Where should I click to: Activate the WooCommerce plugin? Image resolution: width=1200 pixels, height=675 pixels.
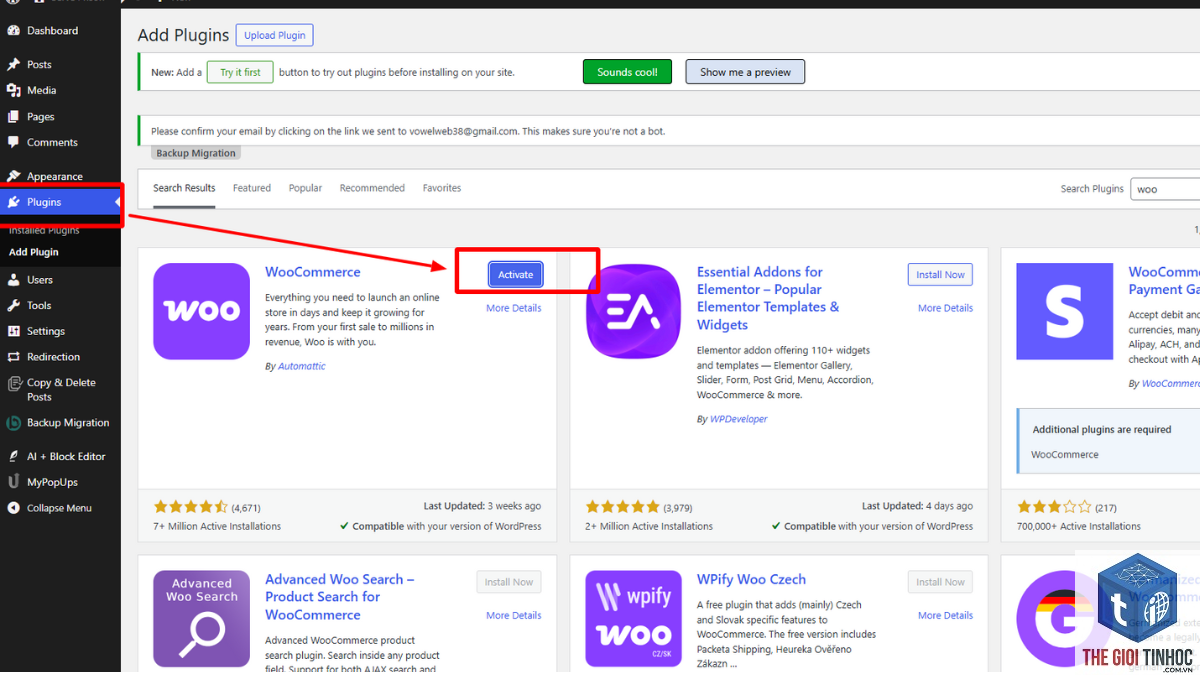coord(516,275)
